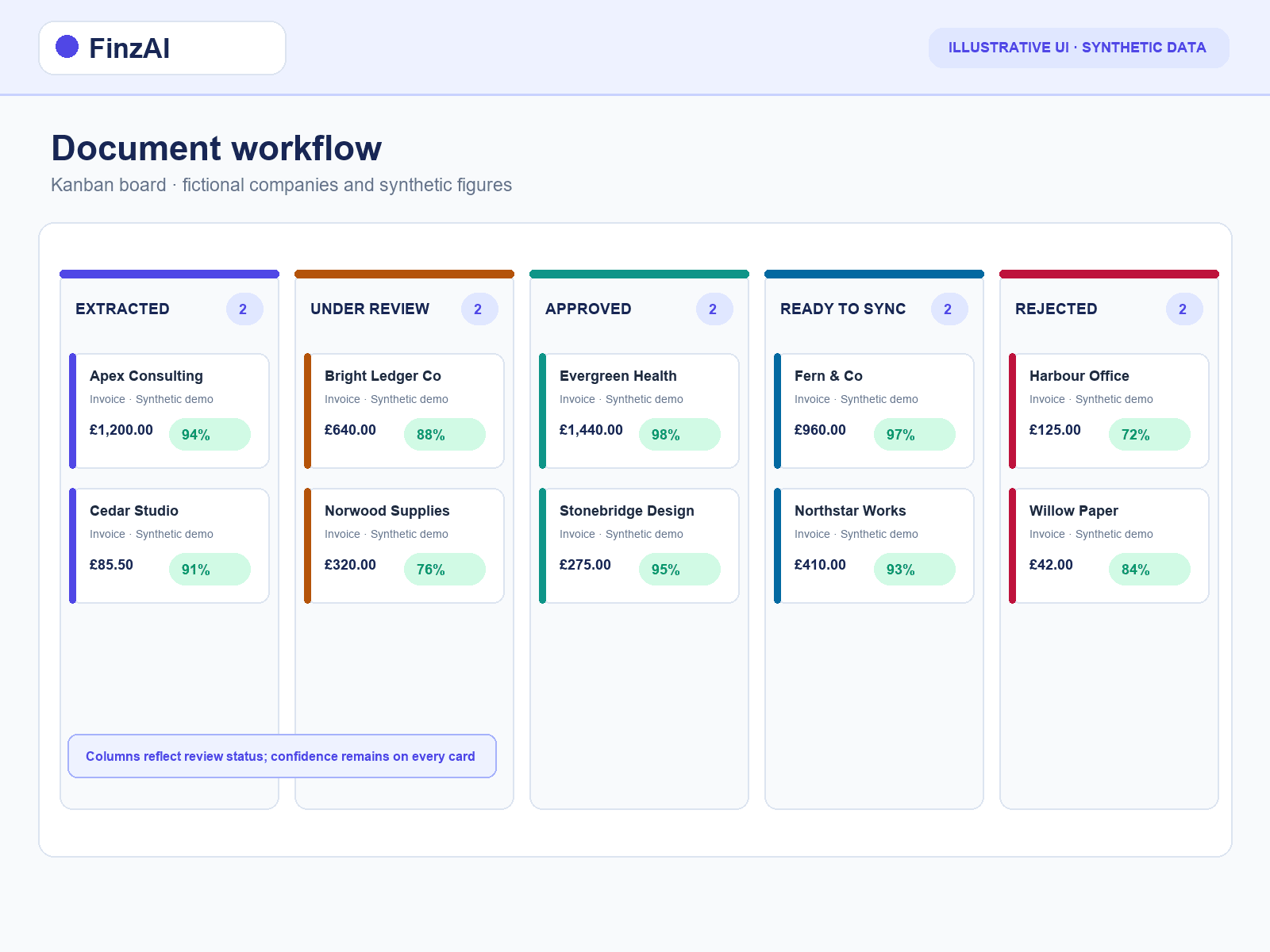This screenshot has width=1270, height=952.
Task: Click the £1,440.00 amount on Evergreen Health
Action: click(591, 430)
